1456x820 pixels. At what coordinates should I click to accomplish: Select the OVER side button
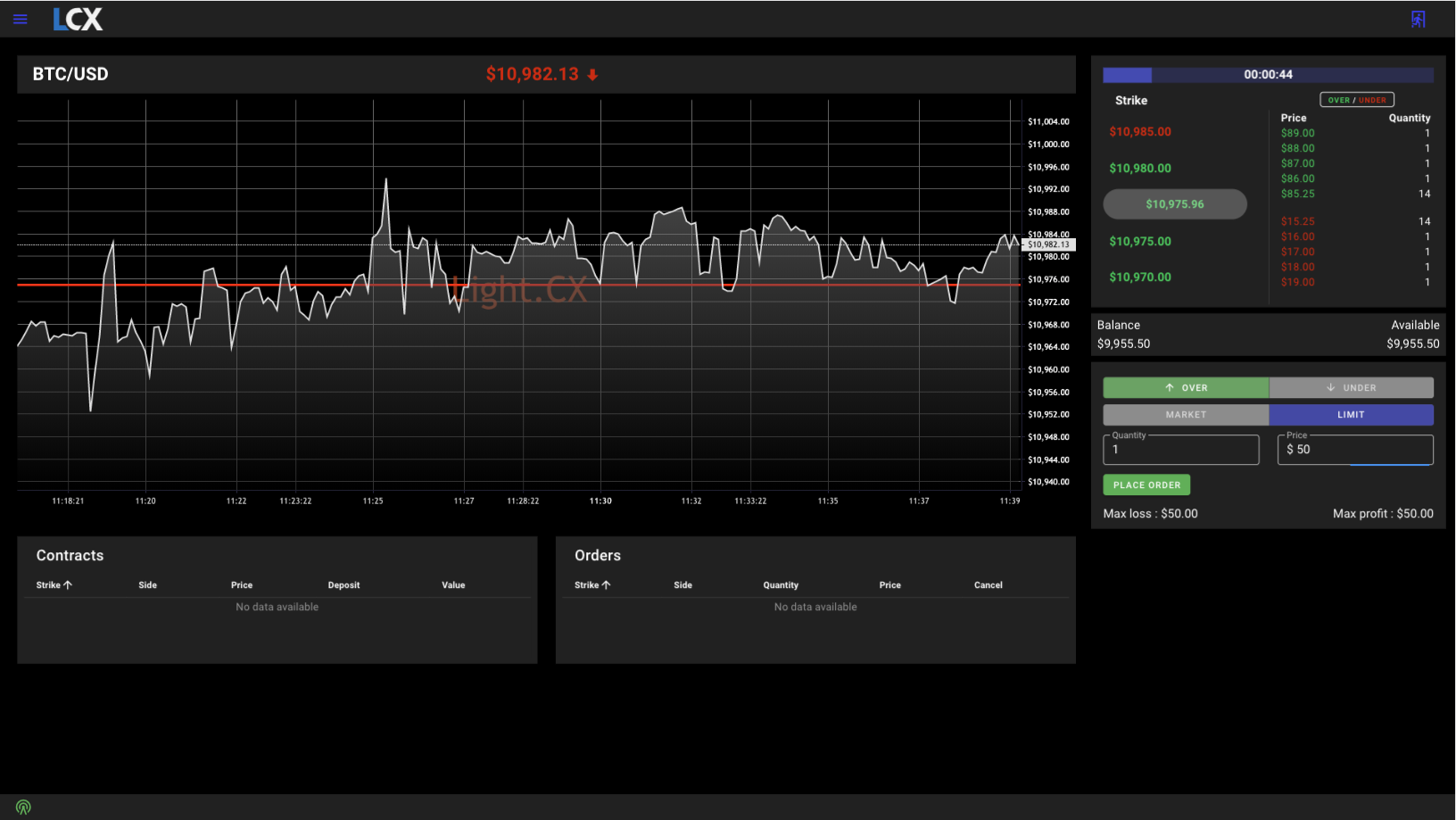click(x=1186, y=387)
